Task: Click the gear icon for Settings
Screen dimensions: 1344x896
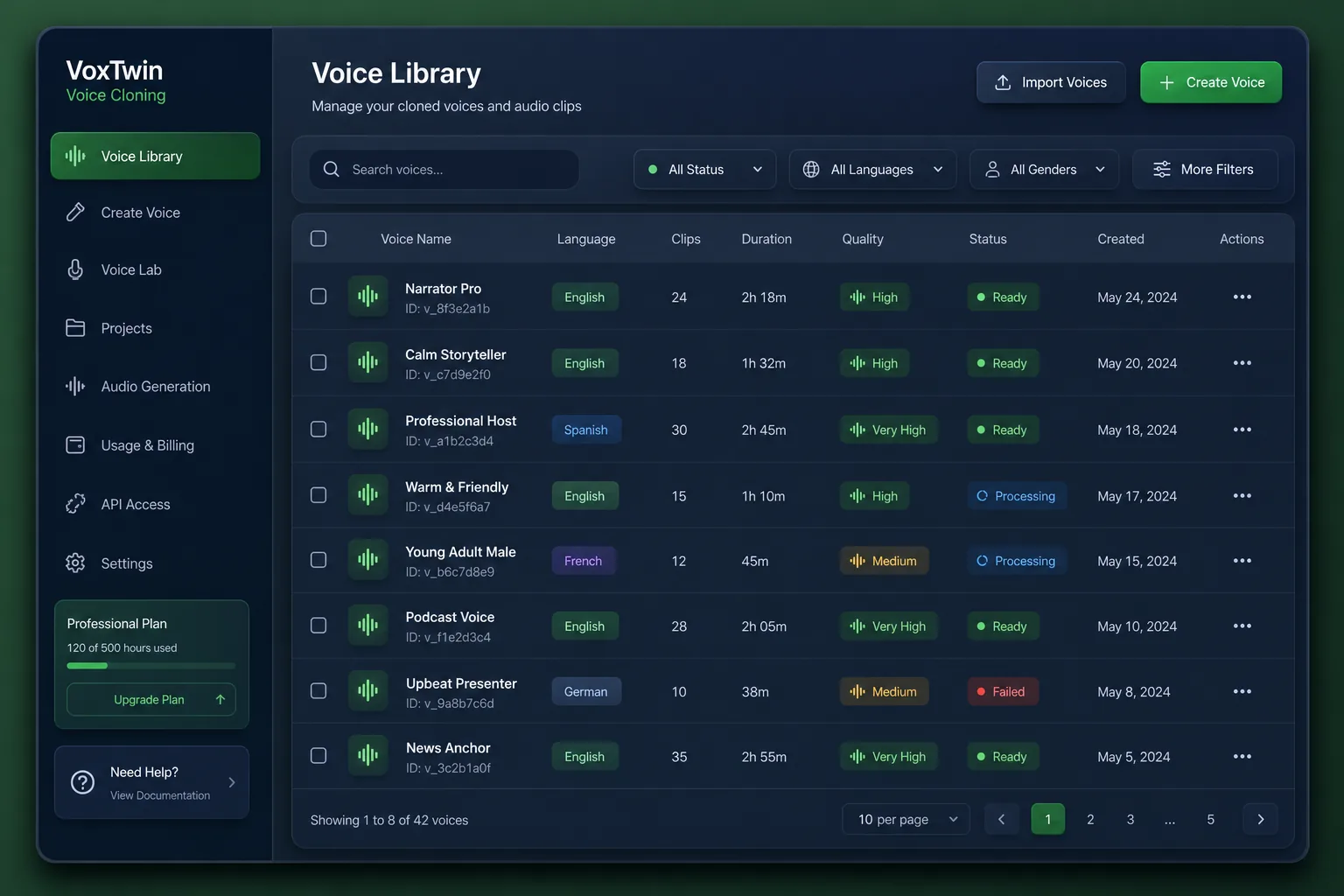Action: 76,563
